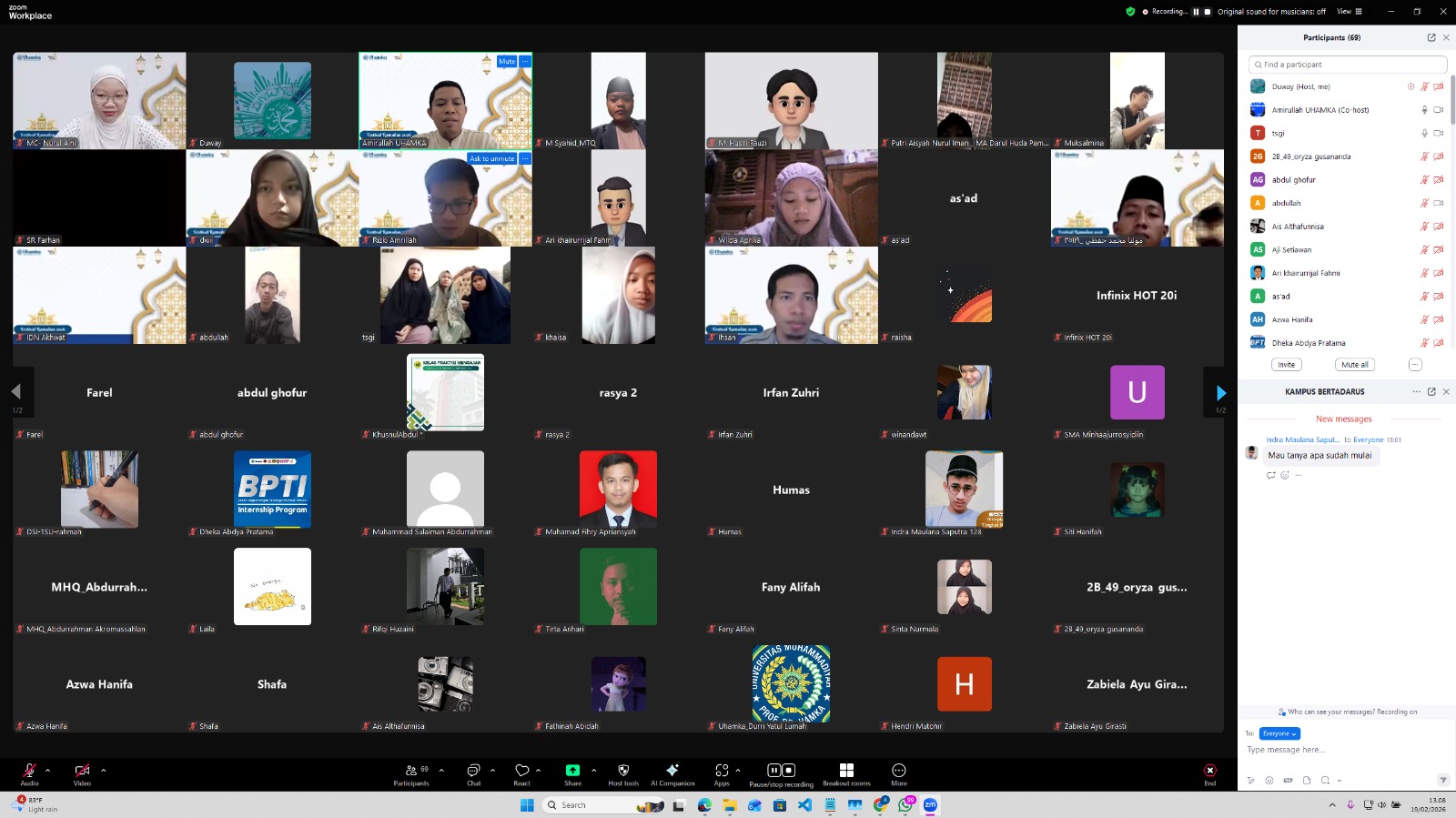Screen dimensions: 1456x818
Task: Open the More menu in the toolbar
Action: point(899,771)
